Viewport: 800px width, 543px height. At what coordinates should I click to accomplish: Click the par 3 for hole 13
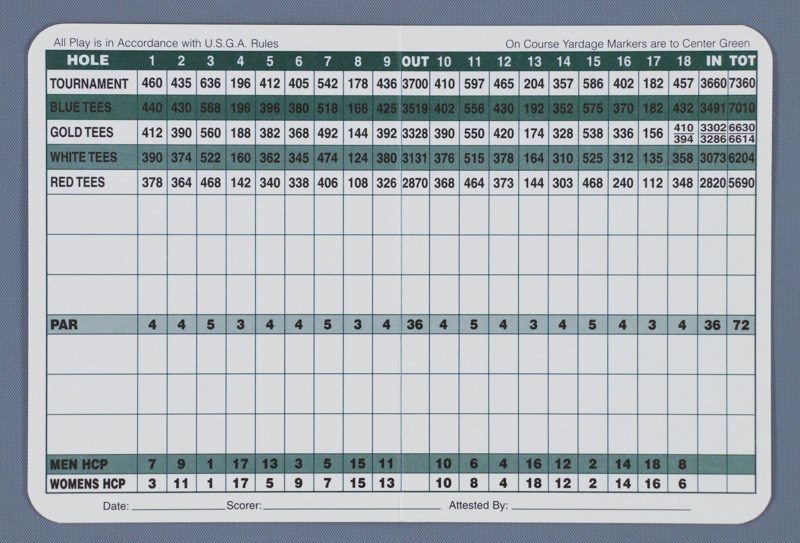(533, 325)
